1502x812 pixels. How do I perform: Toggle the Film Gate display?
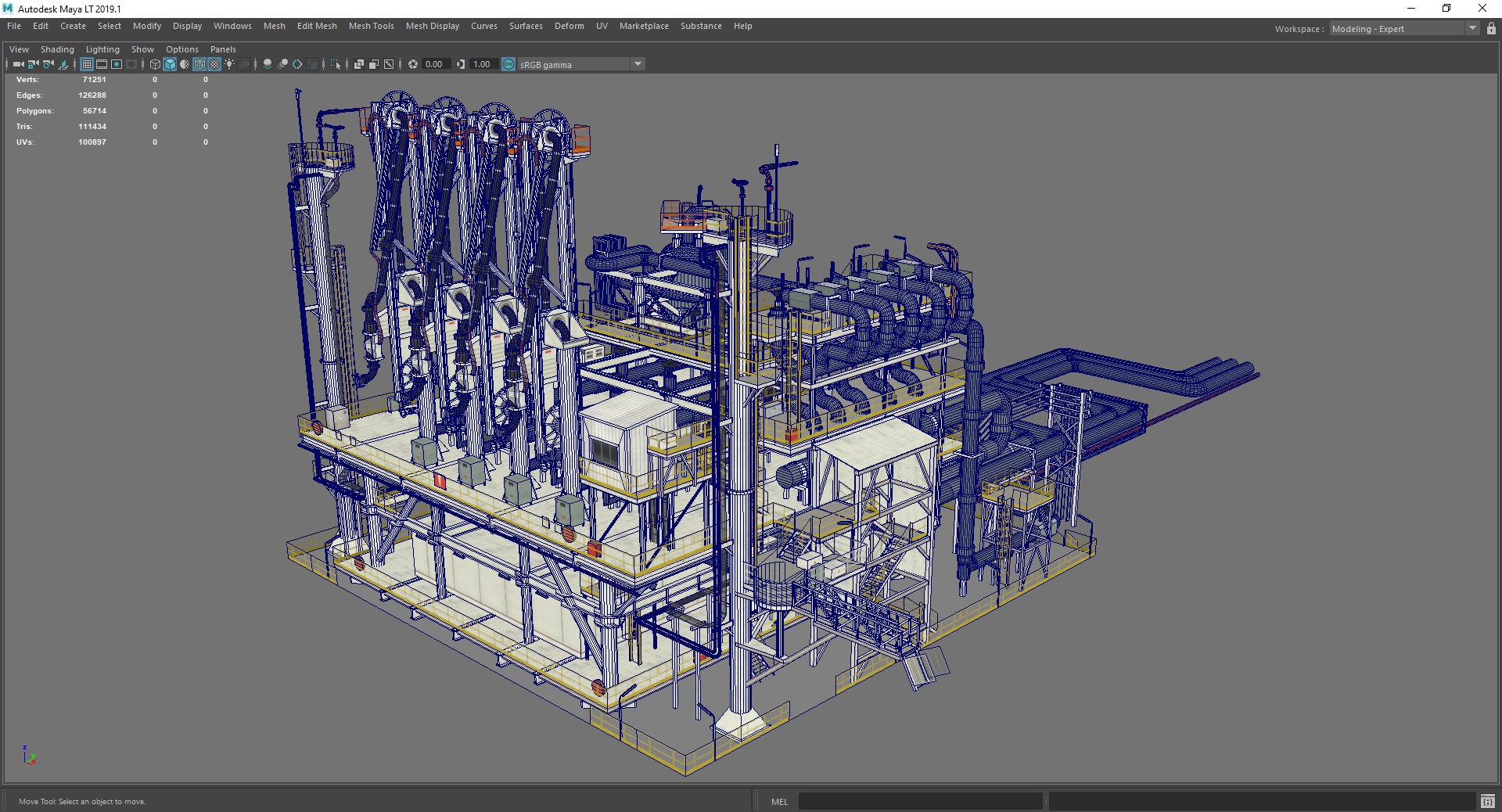(x=102, y=64)
